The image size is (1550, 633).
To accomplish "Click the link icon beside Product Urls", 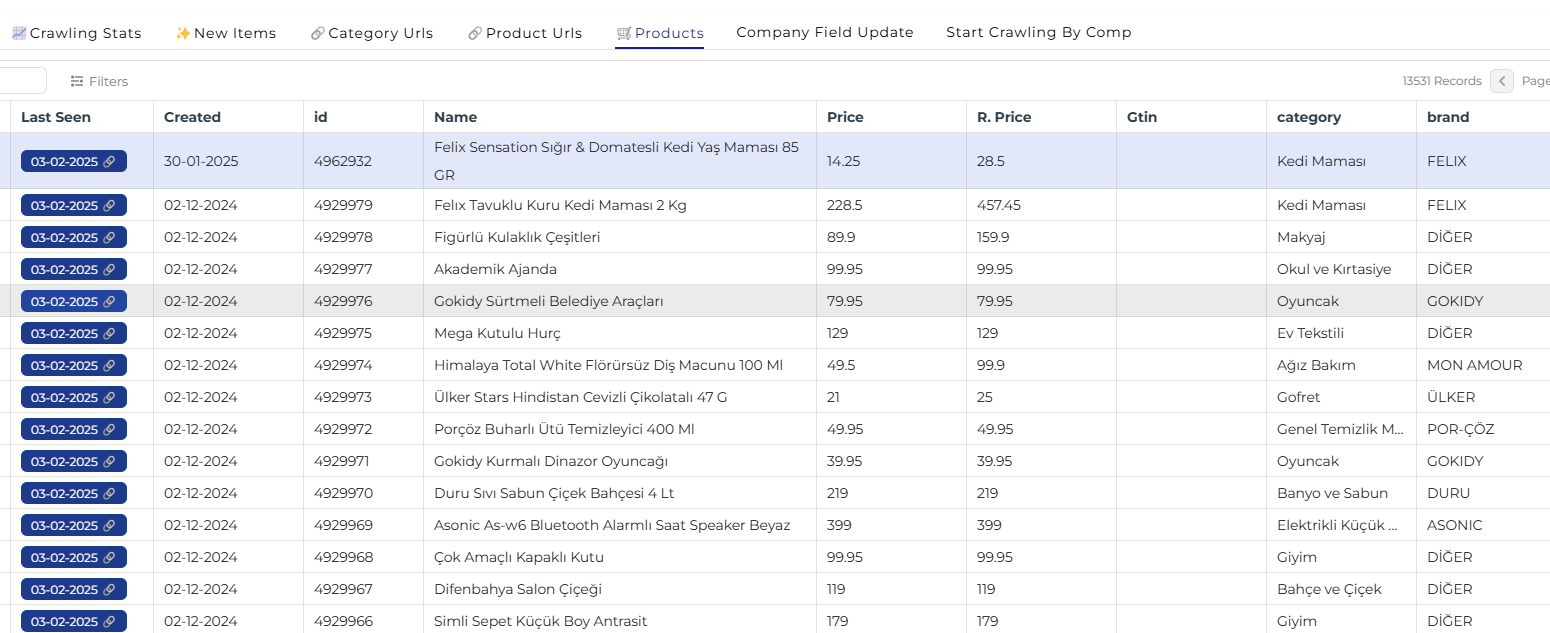I will click(475, 33).
